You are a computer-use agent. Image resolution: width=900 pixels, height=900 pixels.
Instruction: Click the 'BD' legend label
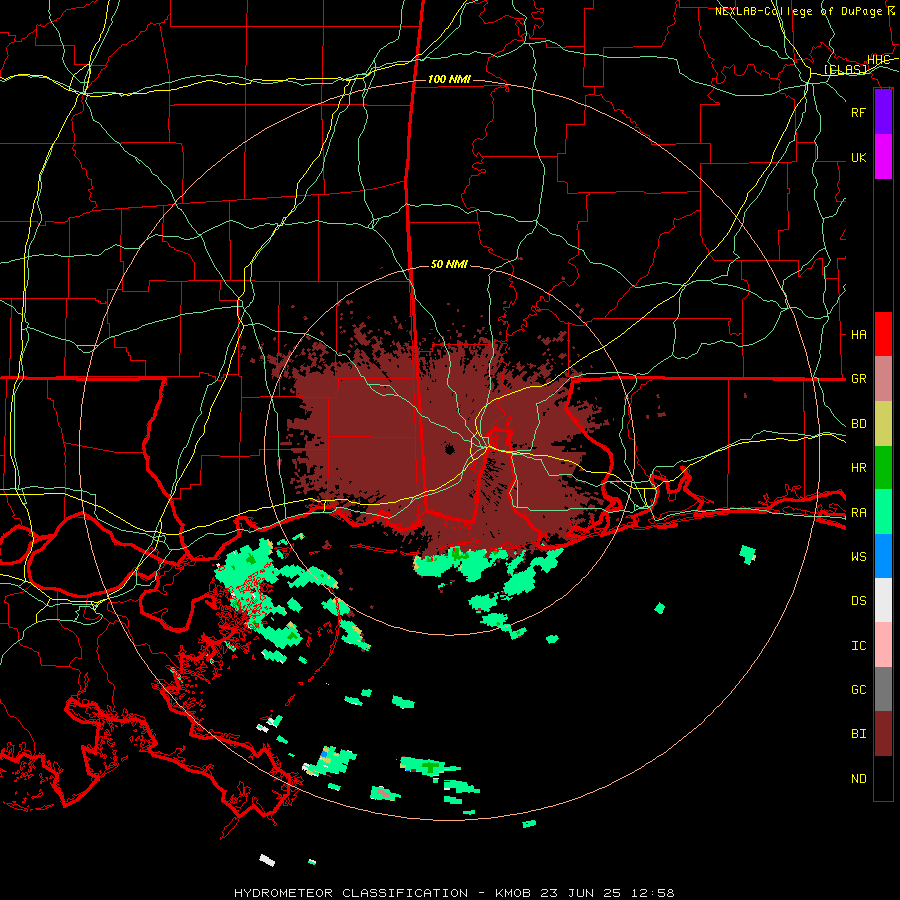[858, 424]
